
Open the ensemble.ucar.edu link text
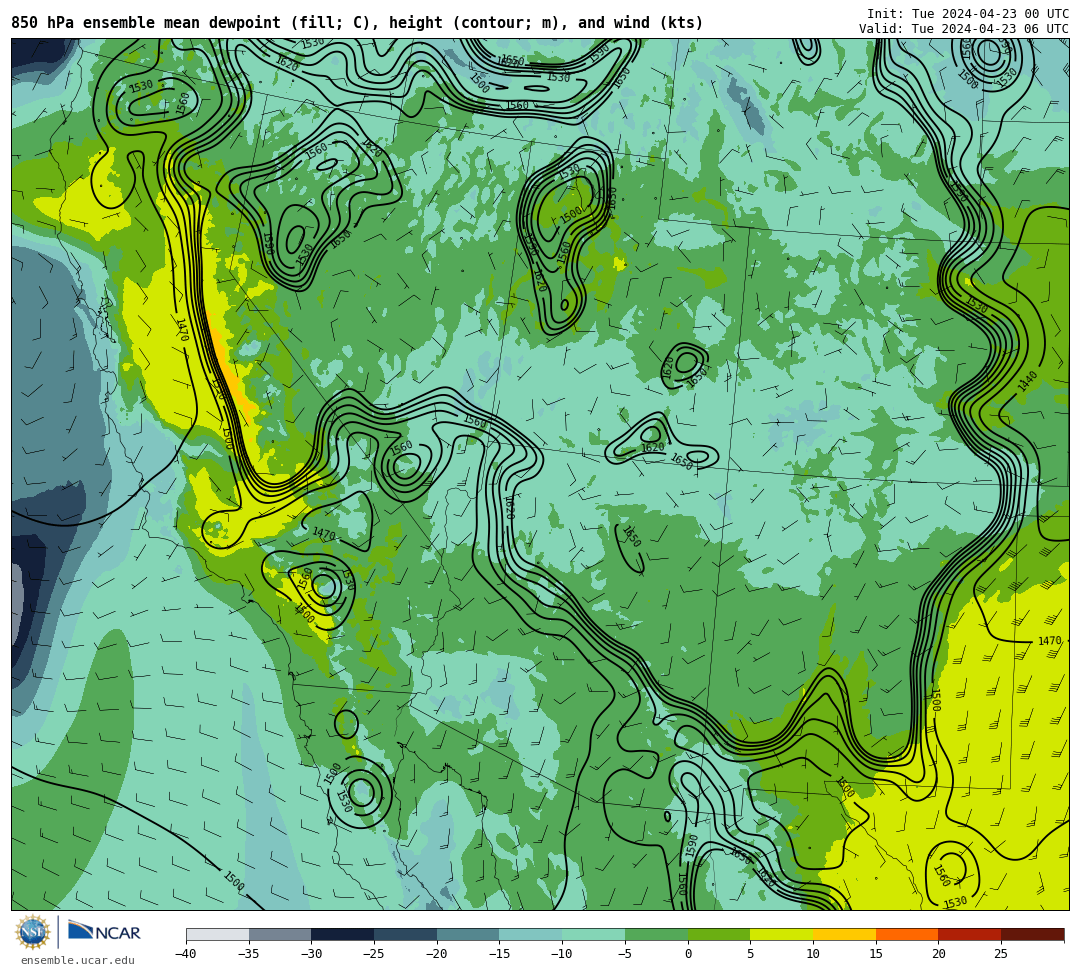(x=78, y=960)
